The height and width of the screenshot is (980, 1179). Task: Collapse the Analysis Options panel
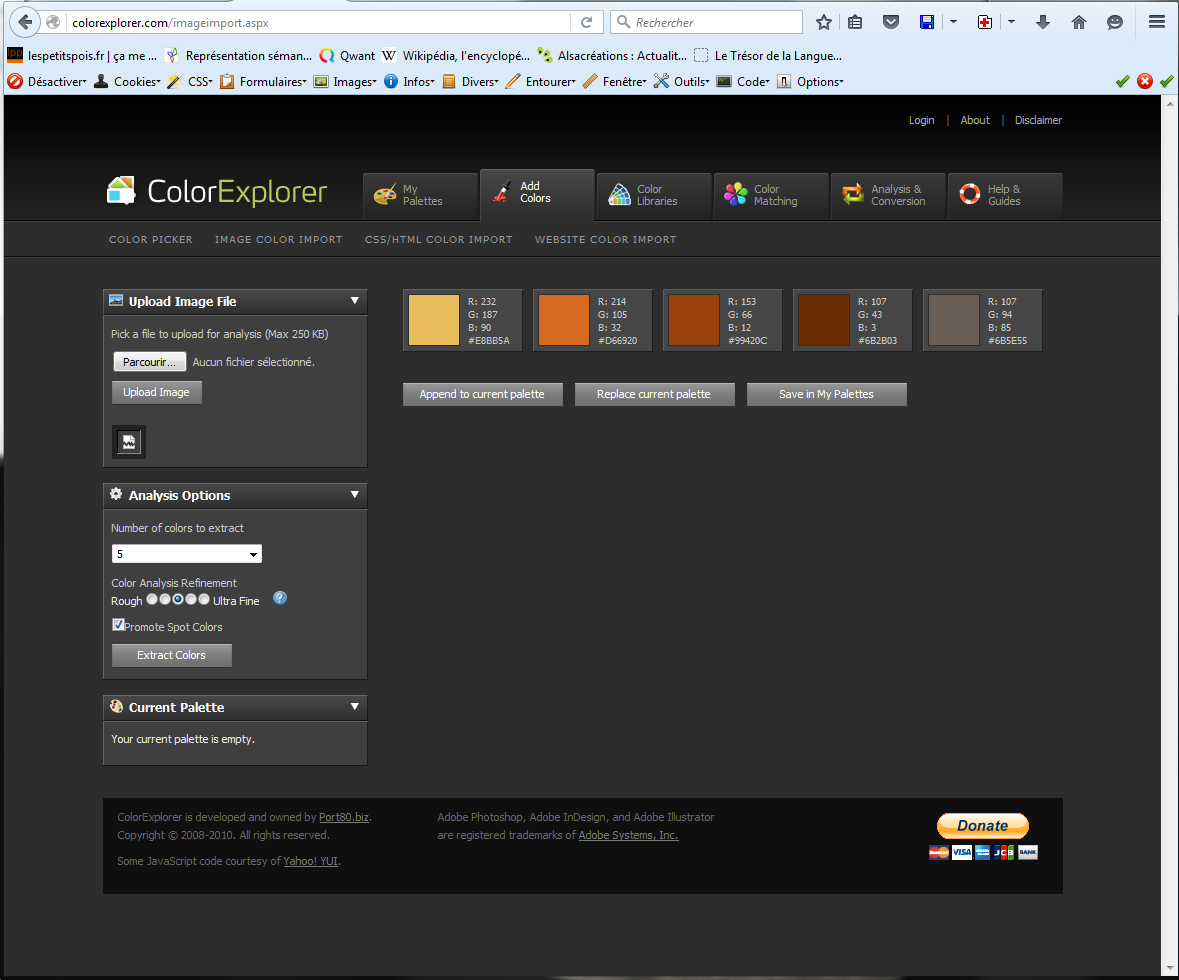pos(354,495)
